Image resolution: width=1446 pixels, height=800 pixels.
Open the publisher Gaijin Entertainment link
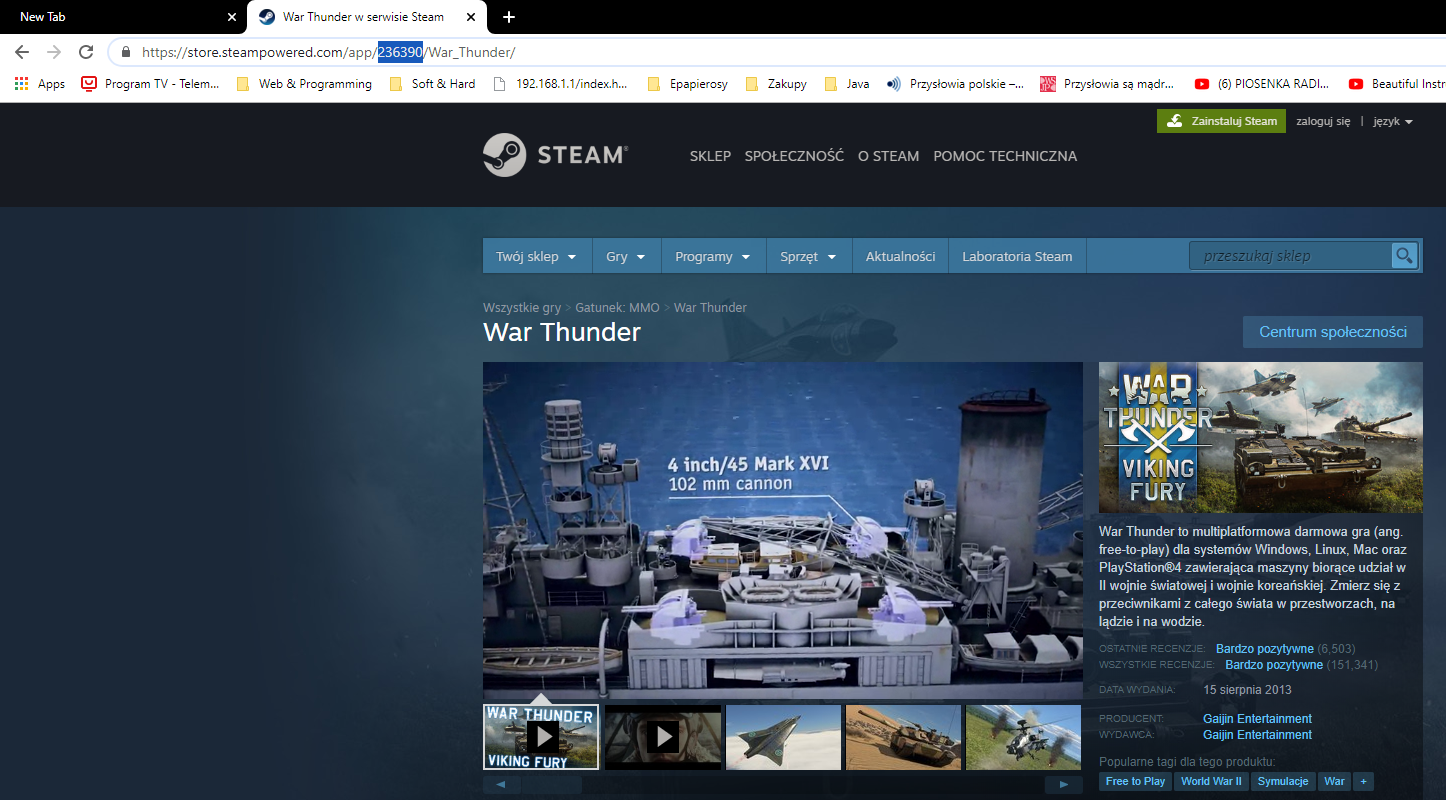[1257, 734]
